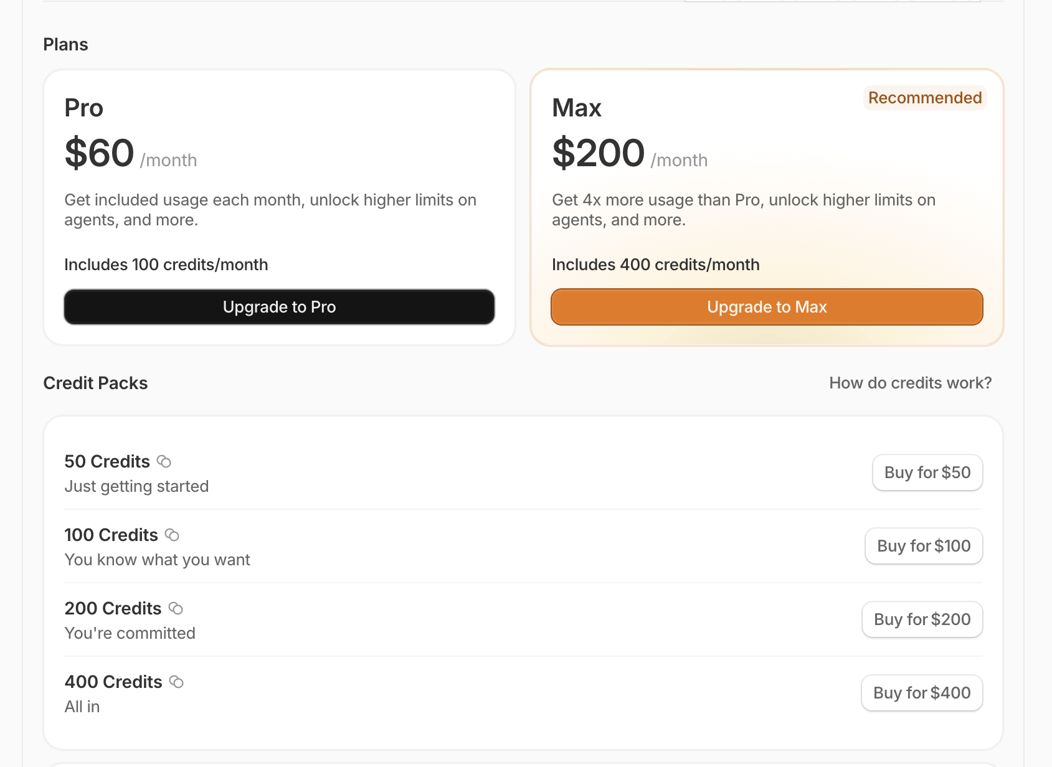Image resolution: width=1052 pixels, height=767 pixels.
Task: Click the 'You're committed' description
Action: pos(129,633)
